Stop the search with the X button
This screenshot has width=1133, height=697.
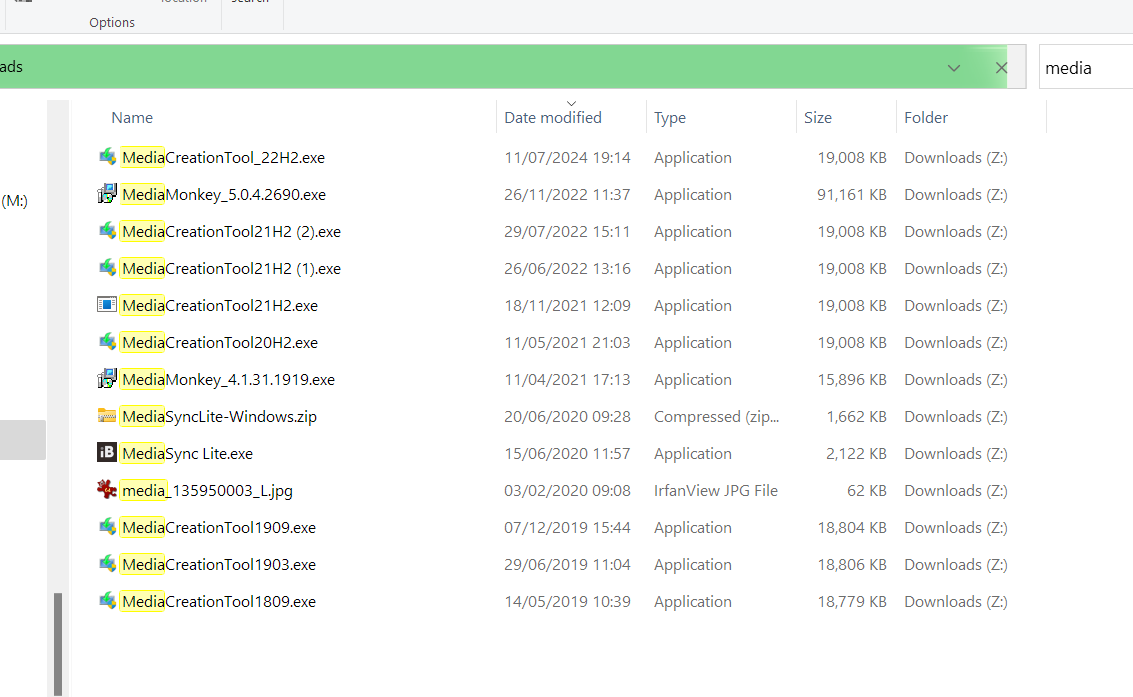(x=1001, y=68)
